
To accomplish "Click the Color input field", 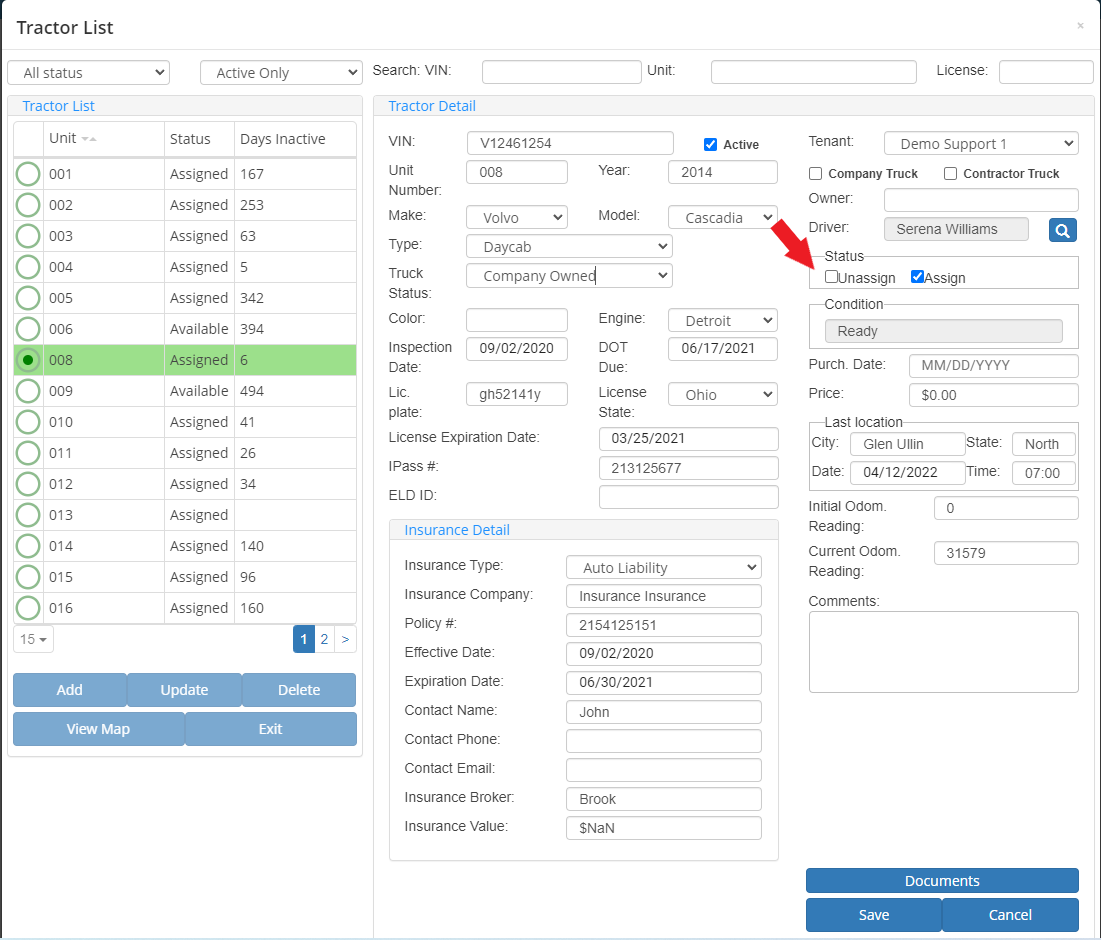I will [517, 319].
